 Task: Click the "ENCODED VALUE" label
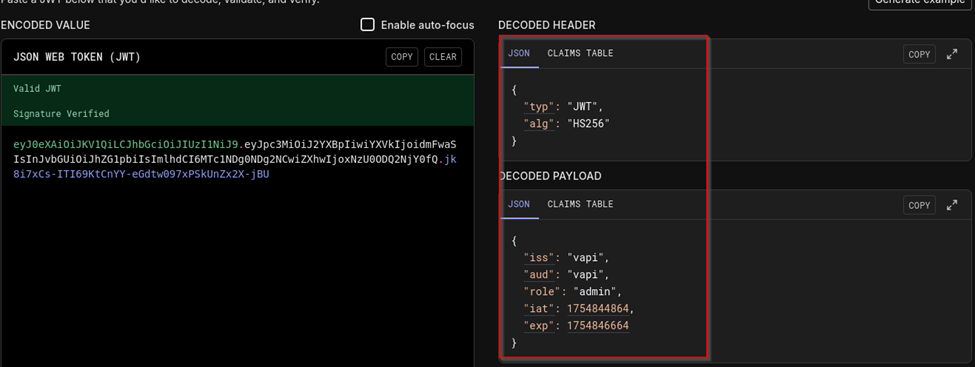click(45, 25)
